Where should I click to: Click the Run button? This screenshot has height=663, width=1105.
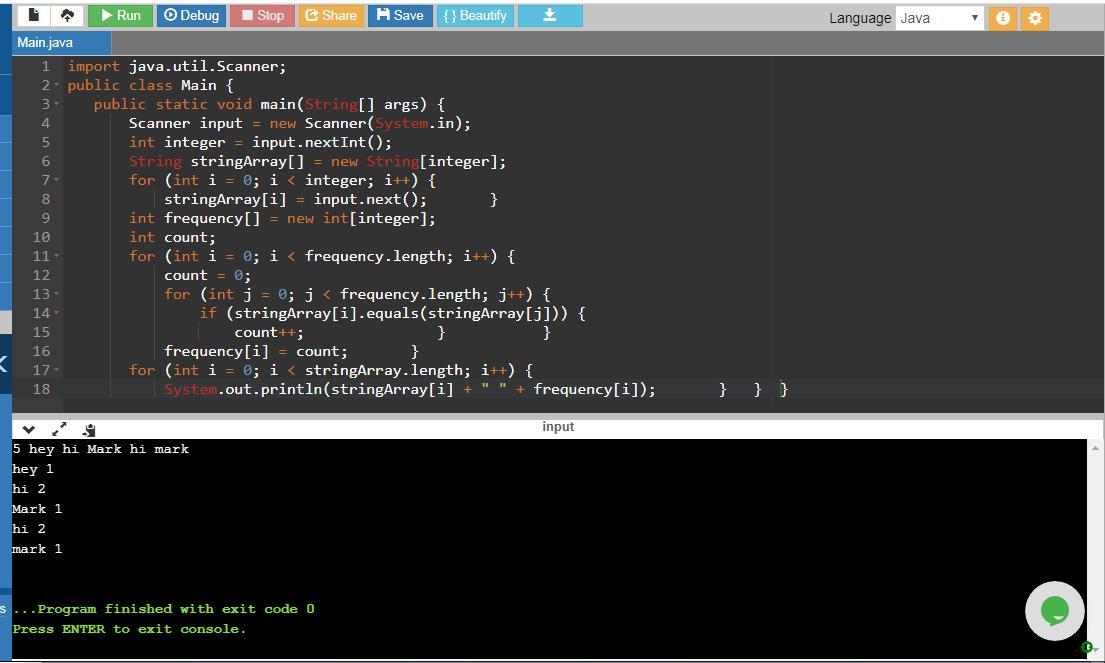pyautogui.click(x=120, y=15)
